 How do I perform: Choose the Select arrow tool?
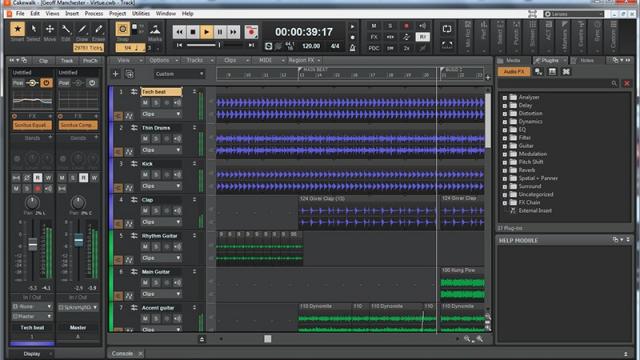click(x=33, y=29)
